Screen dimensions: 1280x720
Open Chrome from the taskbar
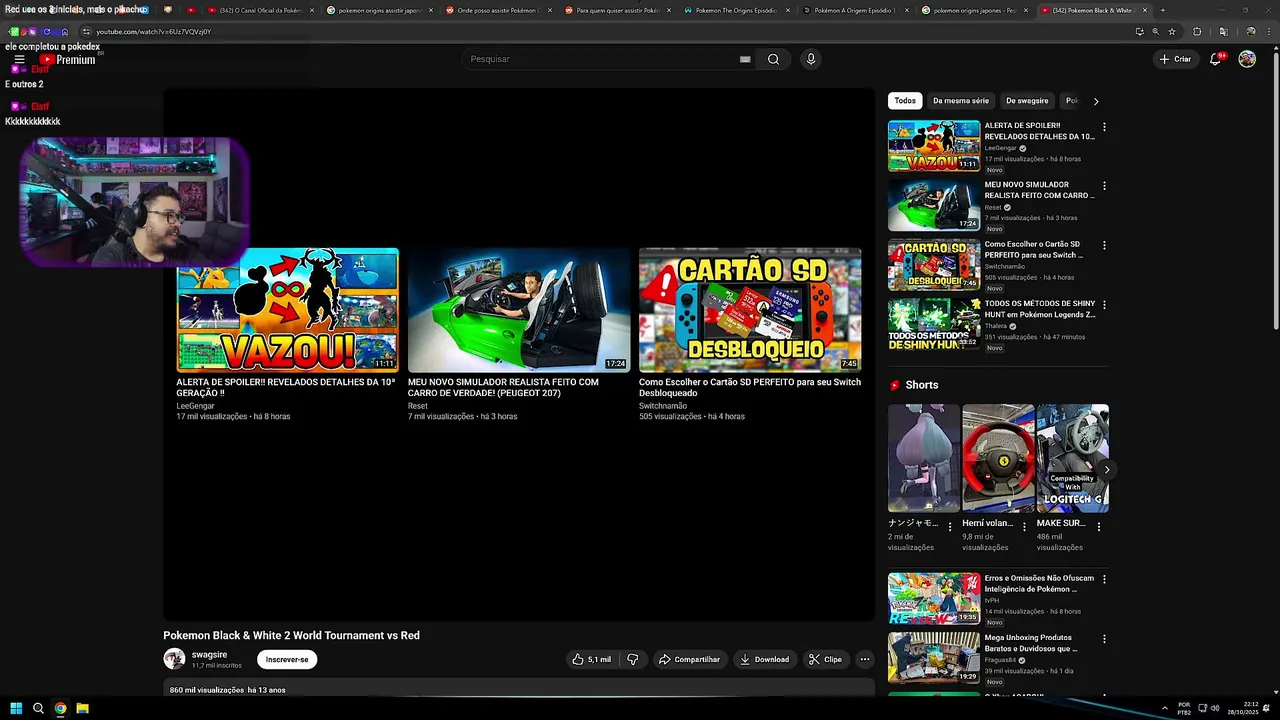60,708
